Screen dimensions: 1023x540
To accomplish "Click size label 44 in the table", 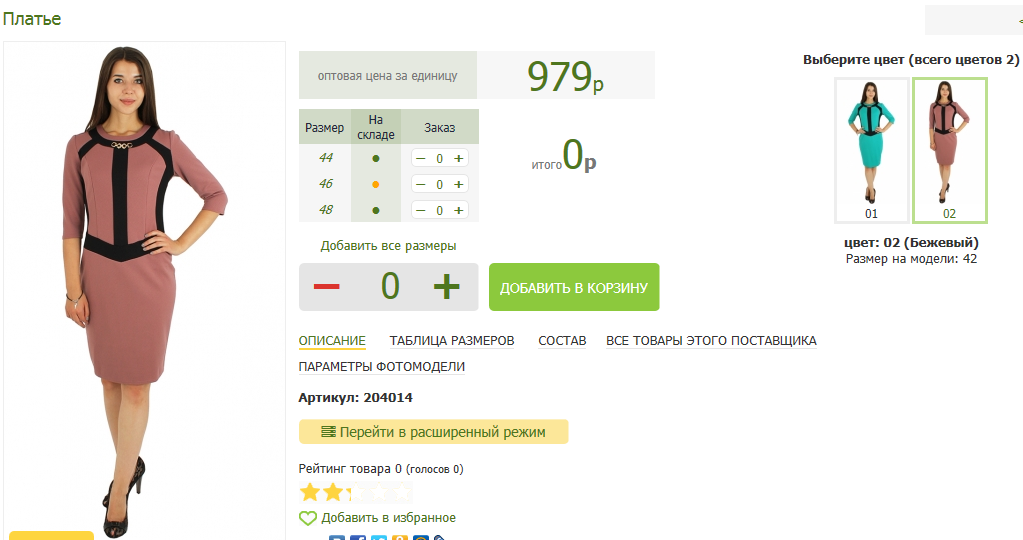I will (x=326, y=158).
